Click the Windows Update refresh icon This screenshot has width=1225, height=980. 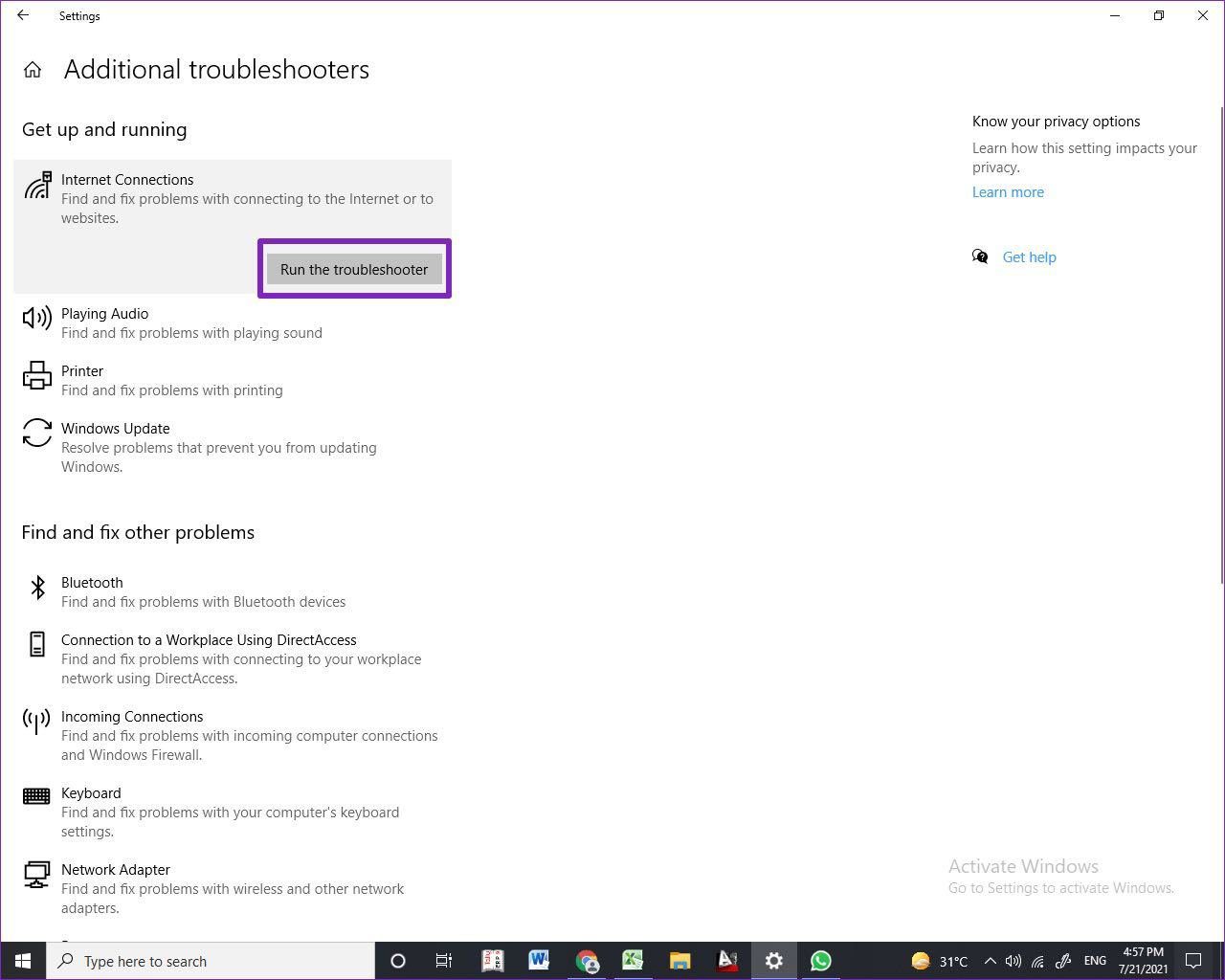(36, 433)
